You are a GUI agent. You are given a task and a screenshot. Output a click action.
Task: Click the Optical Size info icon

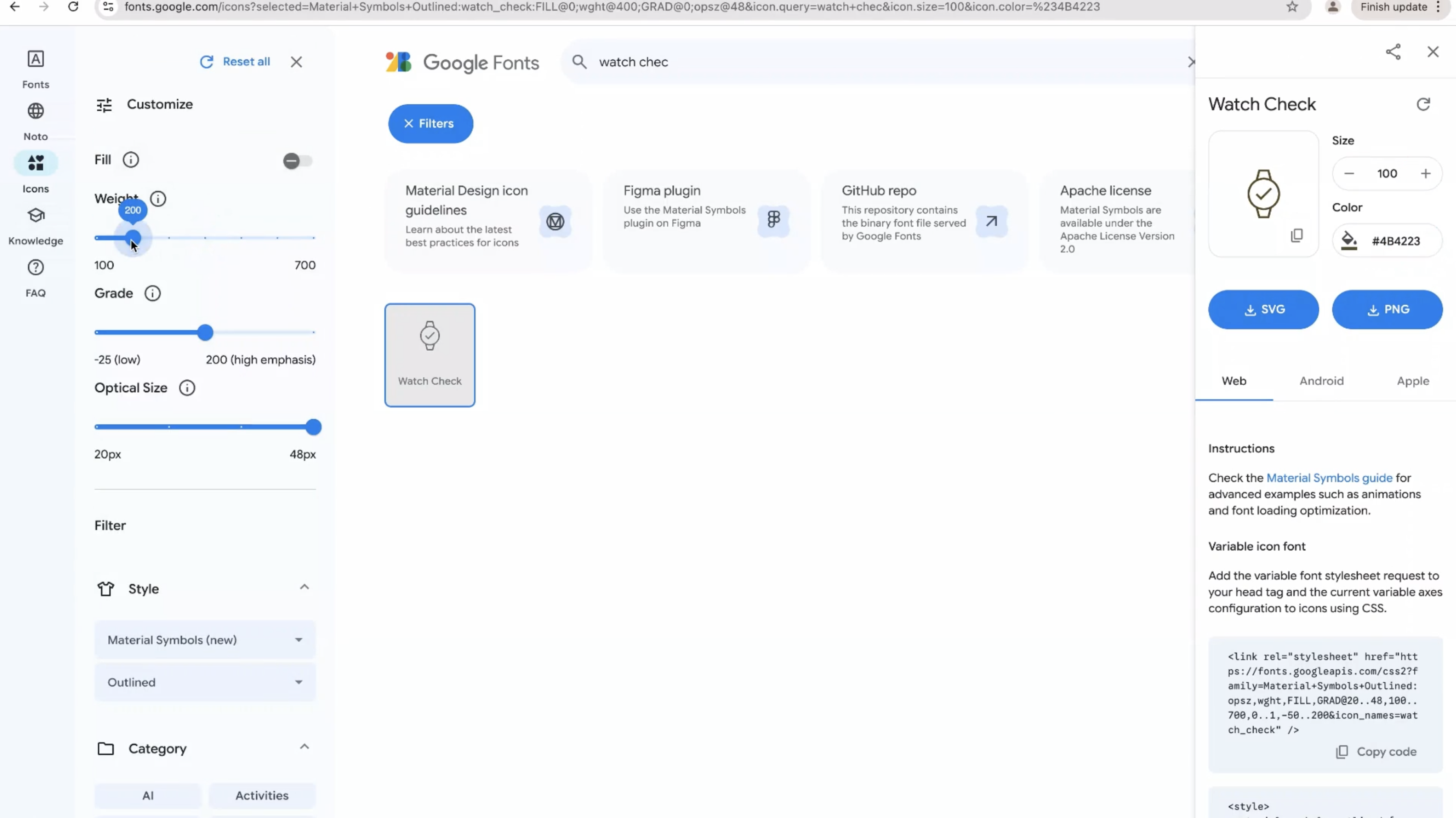[187, 388]
